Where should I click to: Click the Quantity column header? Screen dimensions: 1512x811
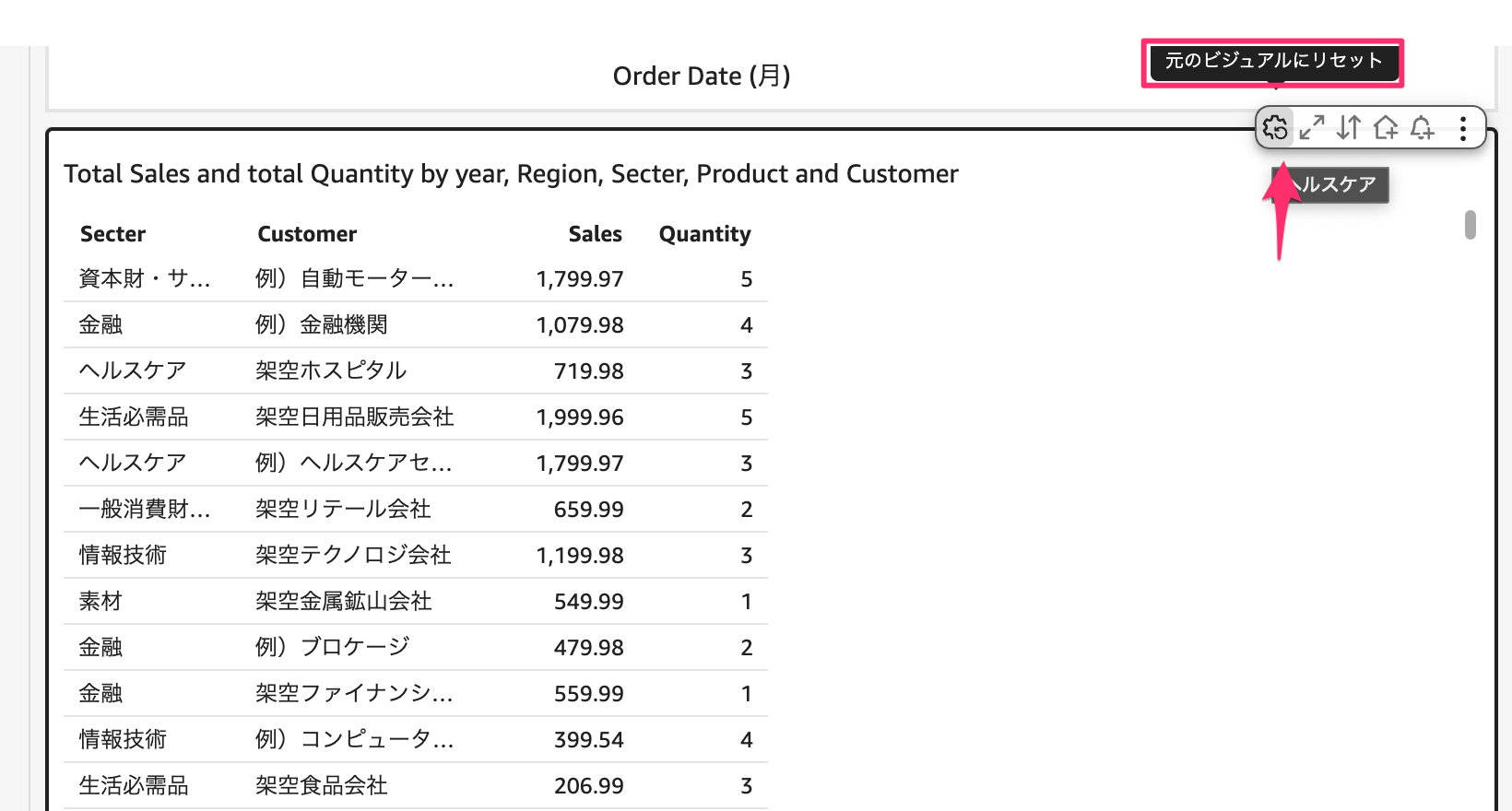[704, 234]
